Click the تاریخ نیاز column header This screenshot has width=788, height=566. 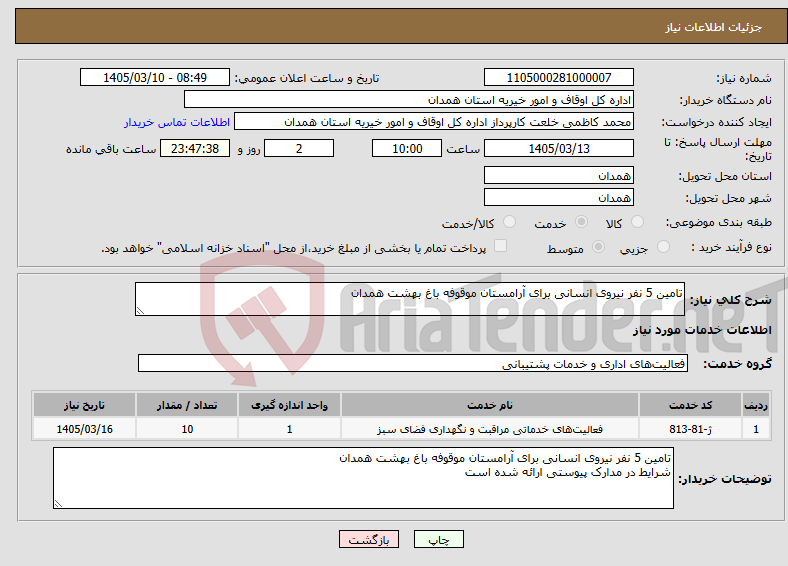84,405
